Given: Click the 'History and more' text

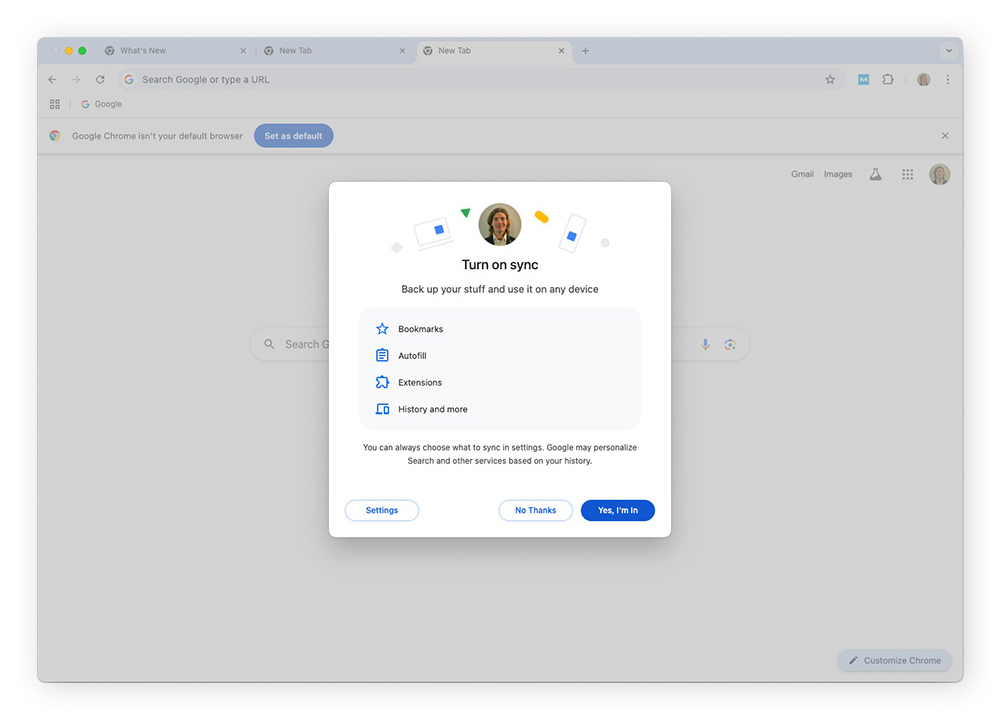Looking at the screenshot, I should click(x=432, y=410).
